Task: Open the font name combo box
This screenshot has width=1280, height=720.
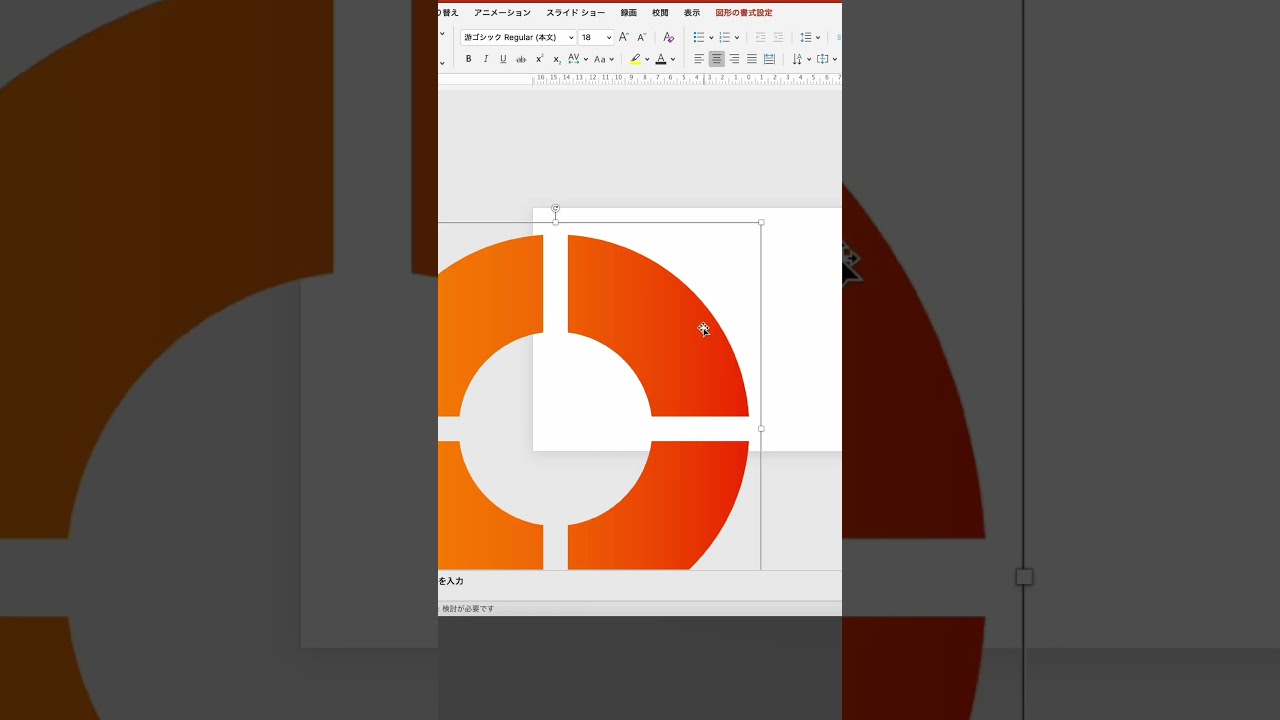Action: (518, 37)
